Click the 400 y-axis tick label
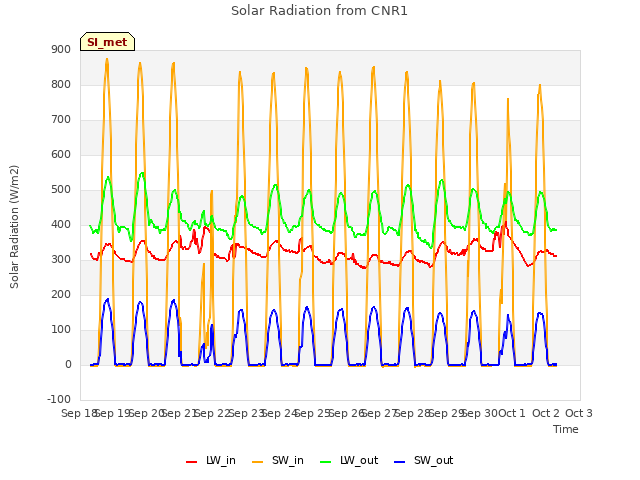The width and height of the screenshot is (640, 480). (61, 224)
